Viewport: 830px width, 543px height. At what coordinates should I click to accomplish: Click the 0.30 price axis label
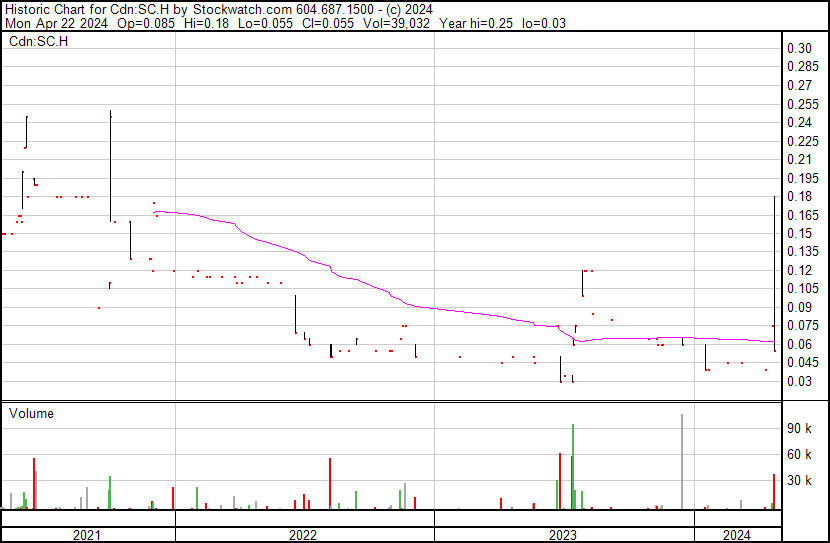coord(799,48)
